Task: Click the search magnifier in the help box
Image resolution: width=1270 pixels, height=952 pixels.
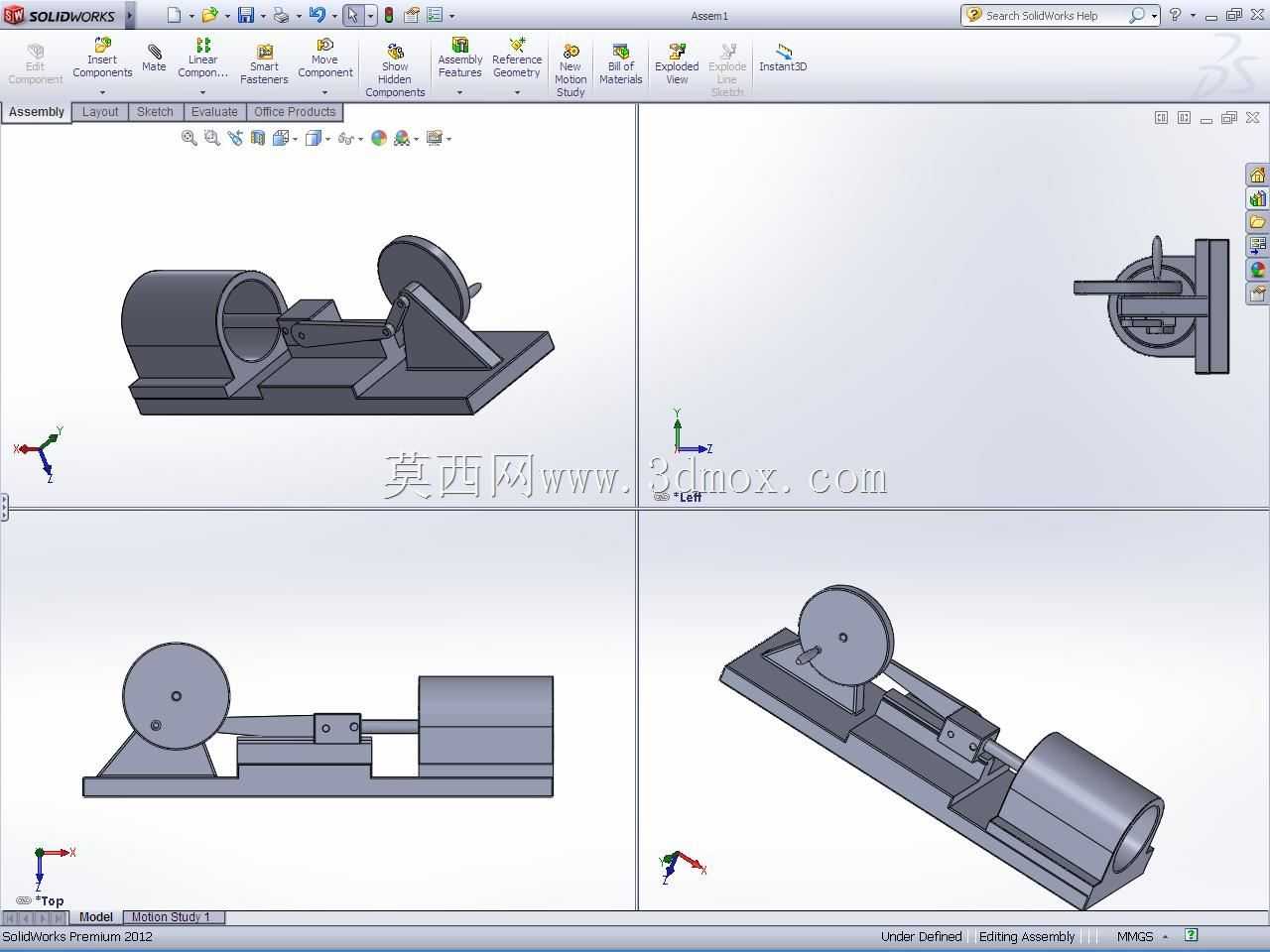Action: [x=1137, y=15]
